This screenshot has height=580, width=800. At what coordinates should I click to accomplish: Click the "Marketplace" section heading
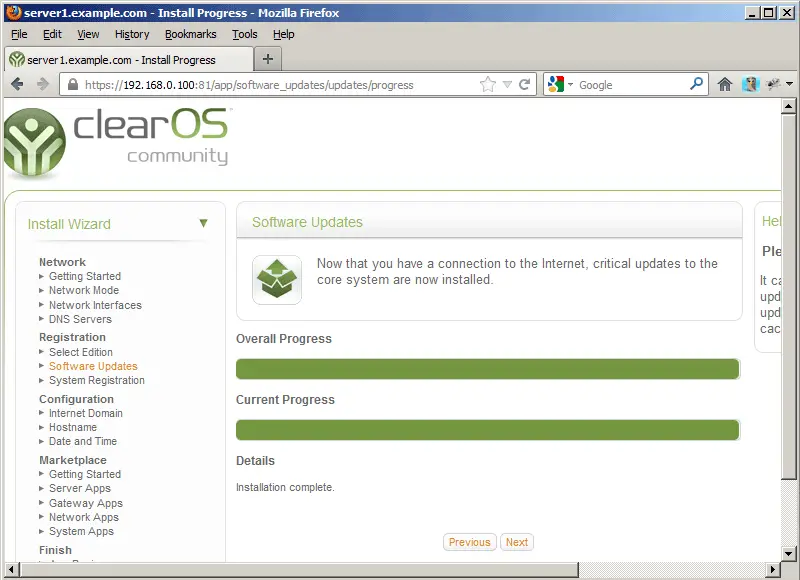[73, 460]
